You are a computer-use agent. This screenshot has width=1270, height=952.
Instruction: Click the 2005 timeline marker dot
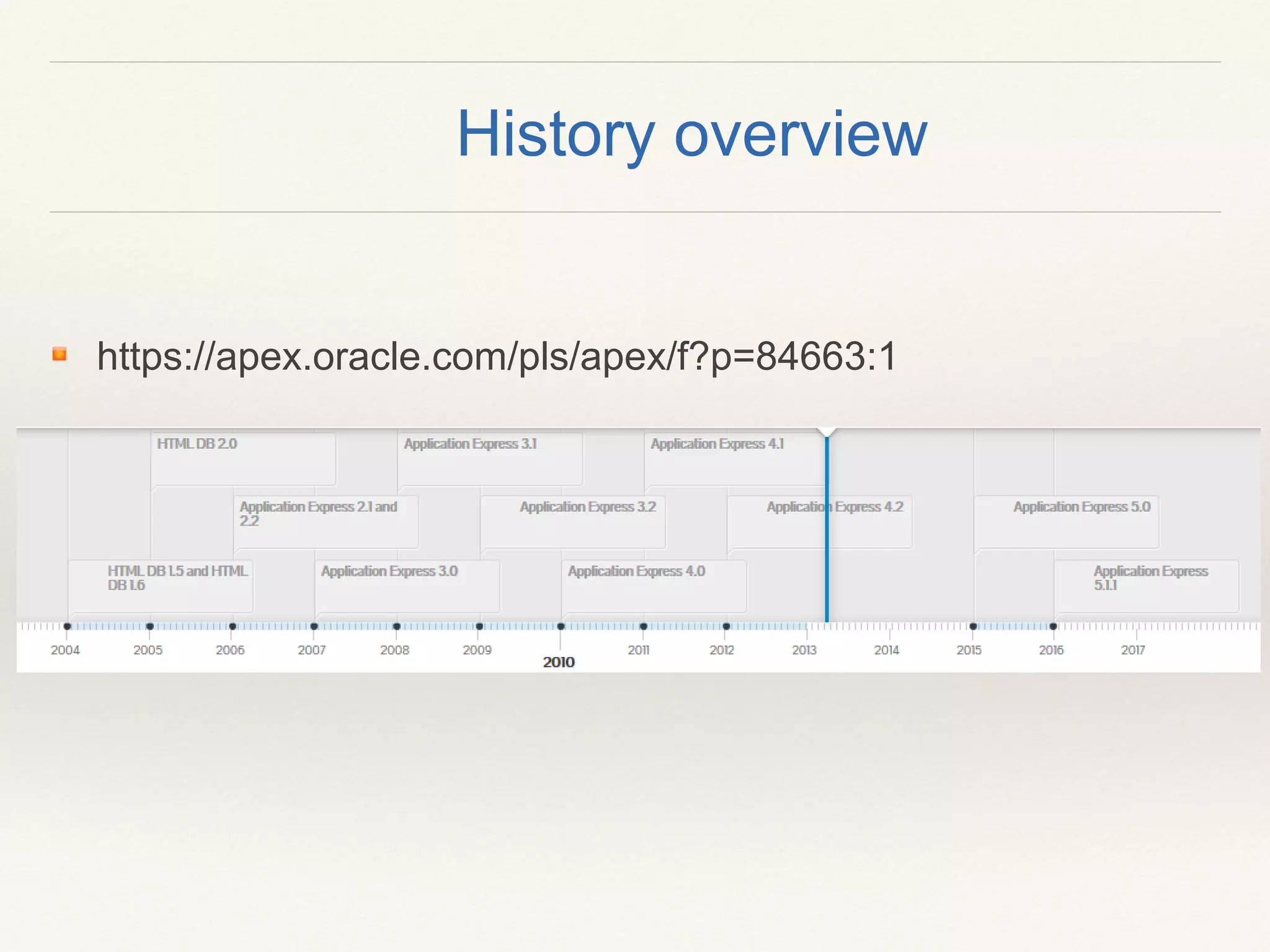[150, 627]
